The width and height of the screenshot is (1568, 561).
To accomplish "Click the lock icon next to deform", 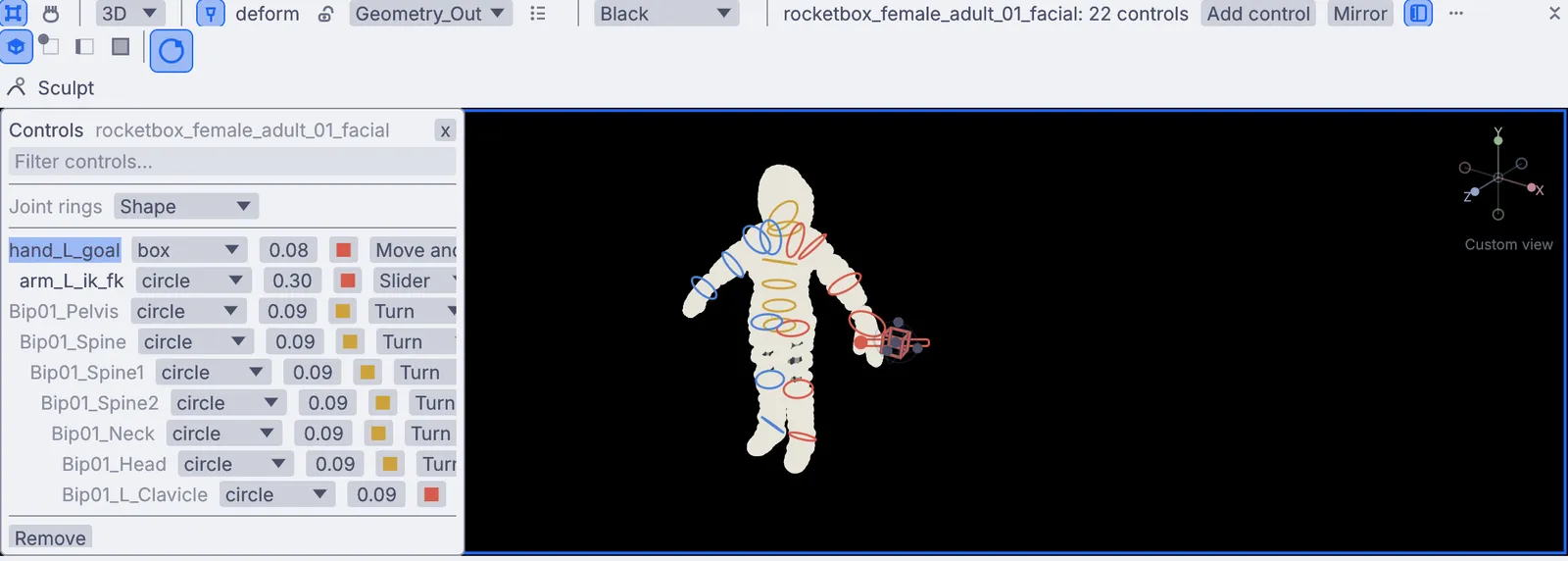I will click(326, 14).
